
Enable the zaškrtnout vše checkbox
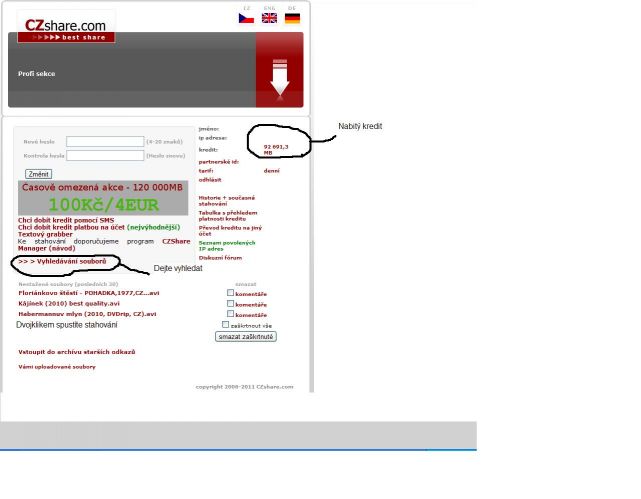(x=226, y=324)
